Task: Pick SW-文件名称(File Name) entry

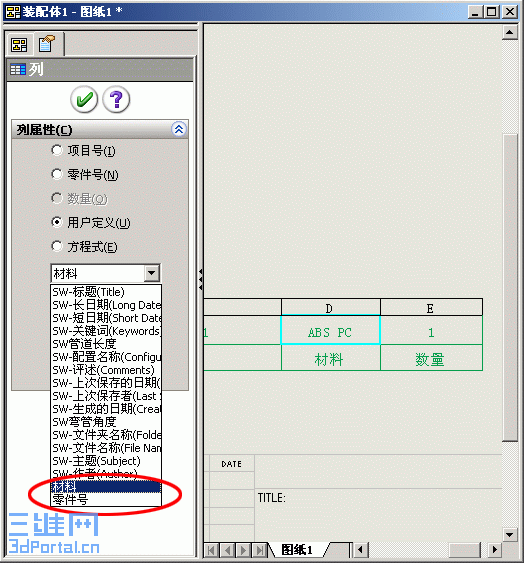Action: click(106, 448)
